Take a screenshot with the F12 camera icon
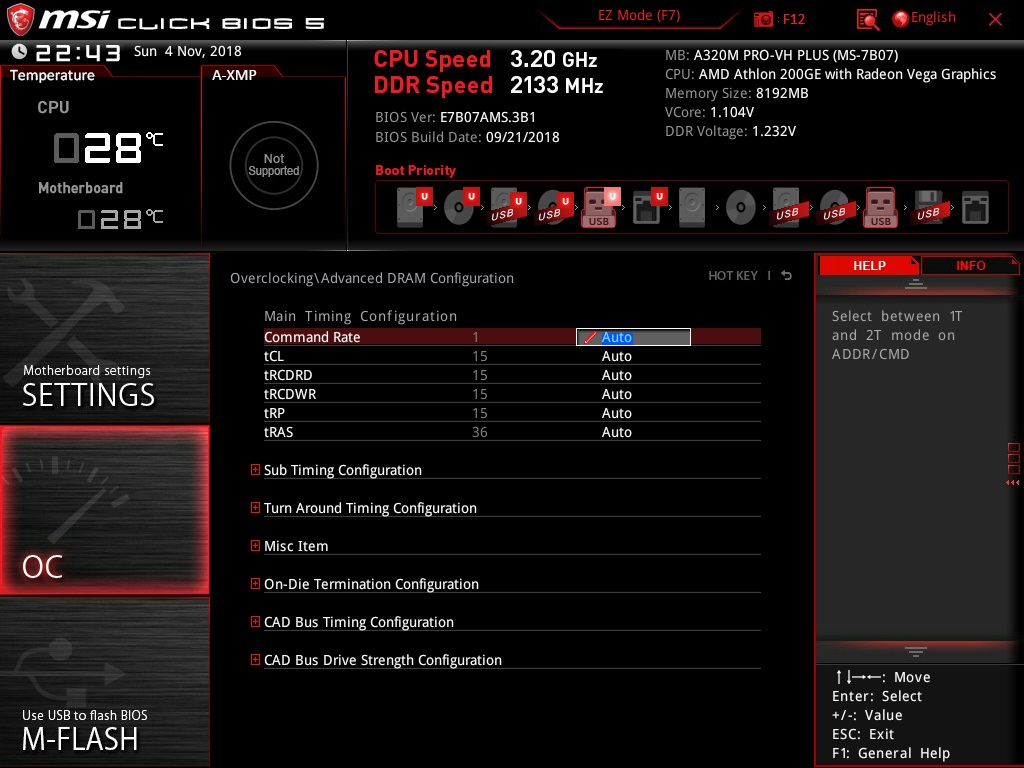The width and height of the screenshot is (1024, 768). click(x=763, y=19)
